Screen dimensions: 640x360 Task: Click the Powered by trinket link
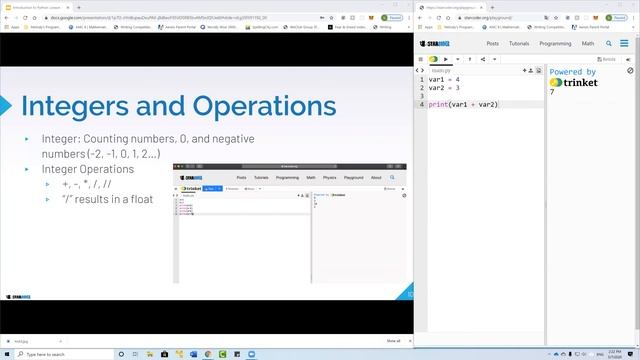[x=573, y=78]
